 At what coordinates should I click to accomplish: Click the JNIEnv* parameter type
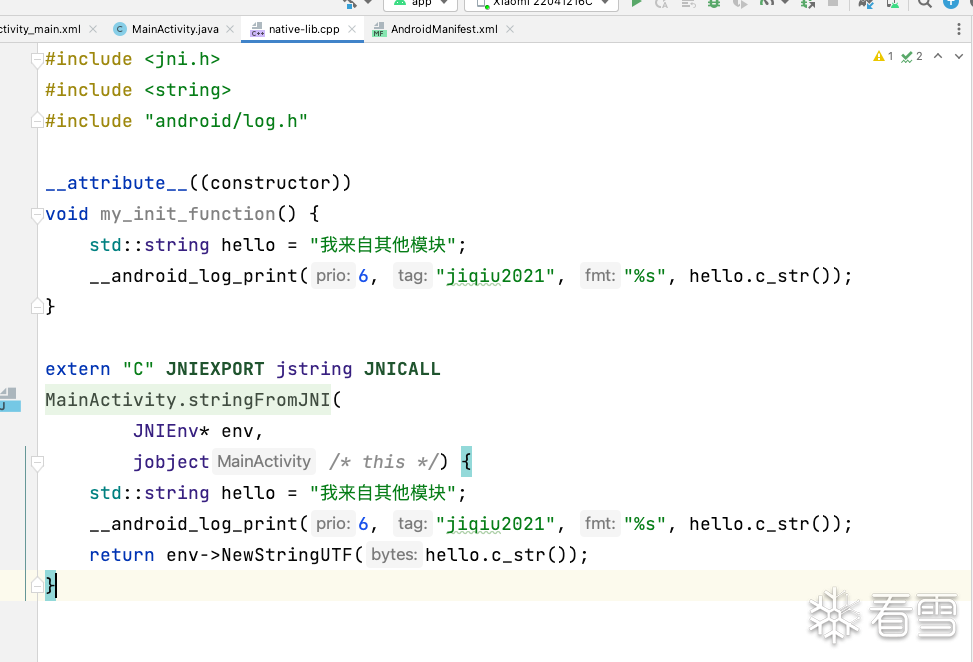click(171, 431)
